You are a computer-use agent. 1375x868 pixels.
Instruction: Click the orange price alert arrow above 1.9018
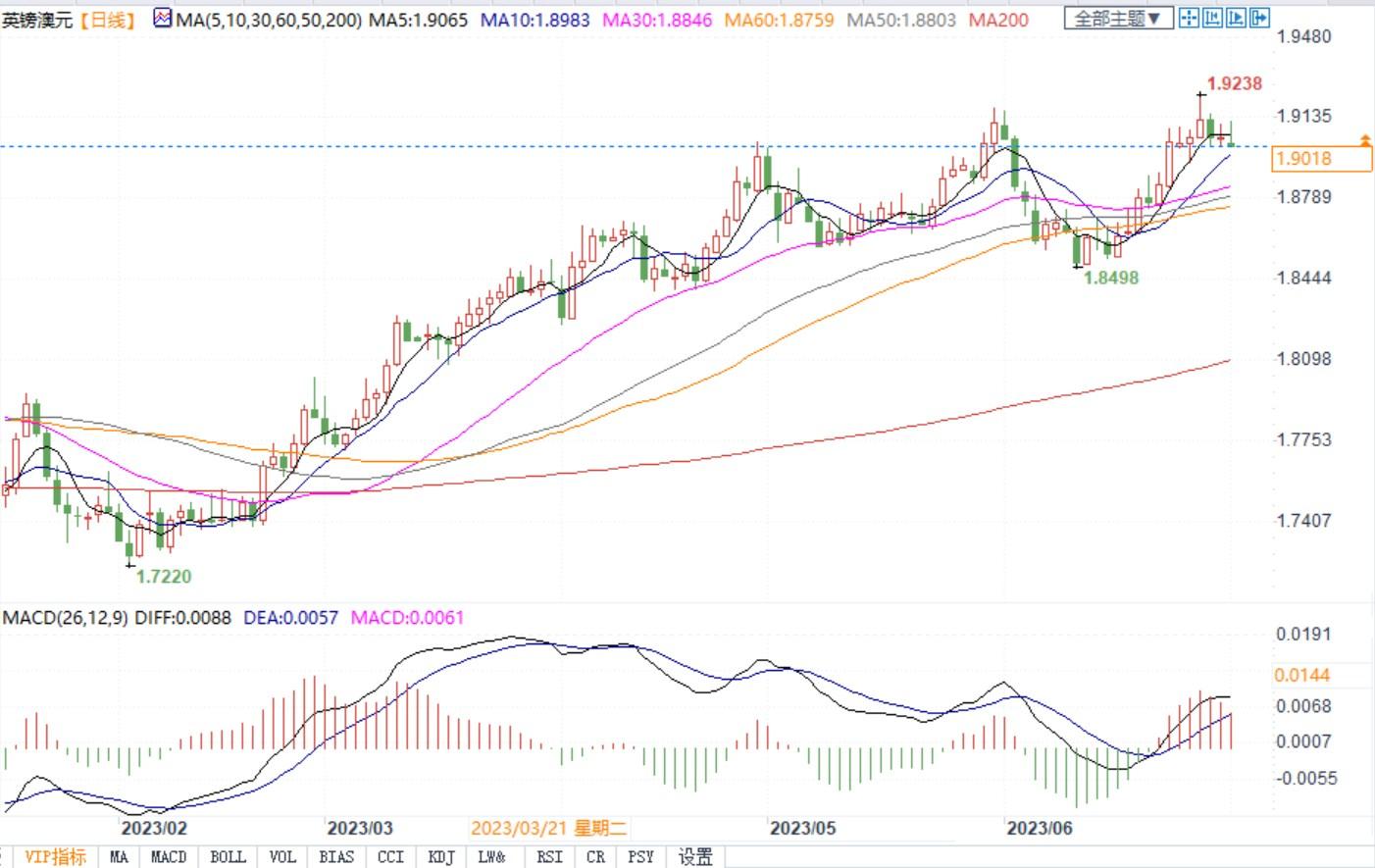(1365, 141)
